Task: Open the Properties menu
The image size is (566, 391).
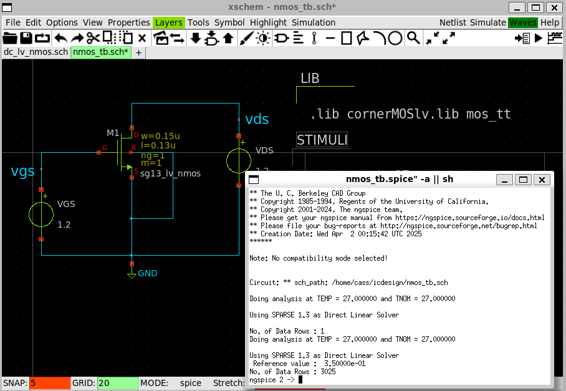Action: click(x=129, y=22)
